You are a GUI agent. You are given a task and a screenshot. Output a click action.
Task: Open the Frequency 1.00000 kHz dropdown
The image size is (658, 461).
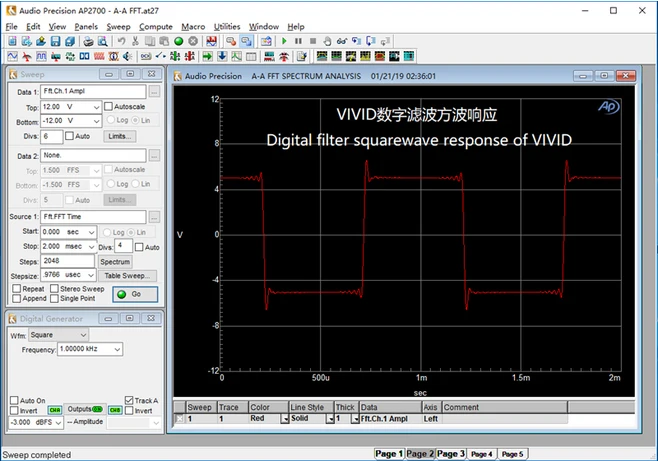point(118,349)
